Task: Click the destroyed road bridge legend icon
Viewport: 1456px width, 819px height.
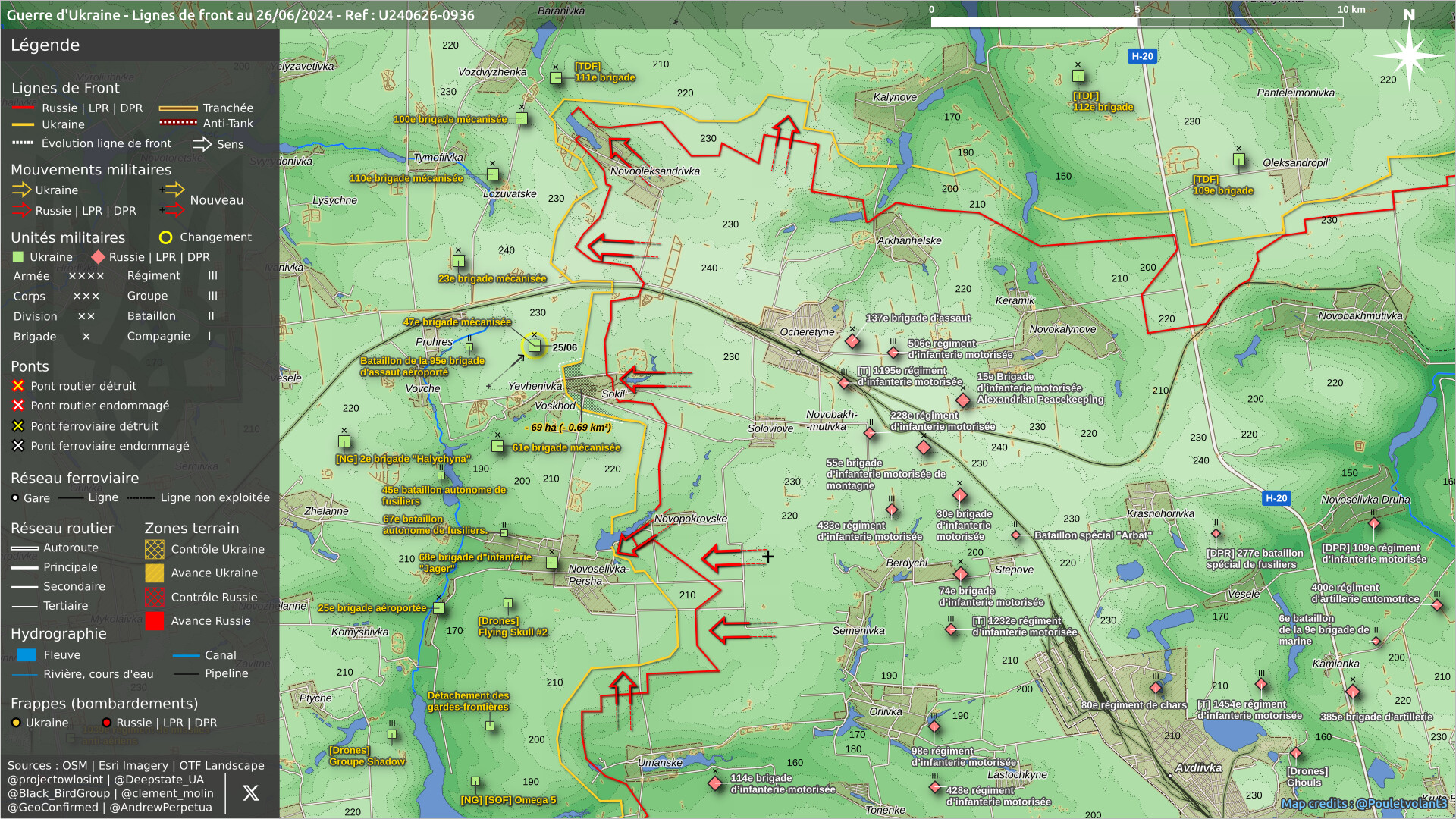Action: coord(18,386)
